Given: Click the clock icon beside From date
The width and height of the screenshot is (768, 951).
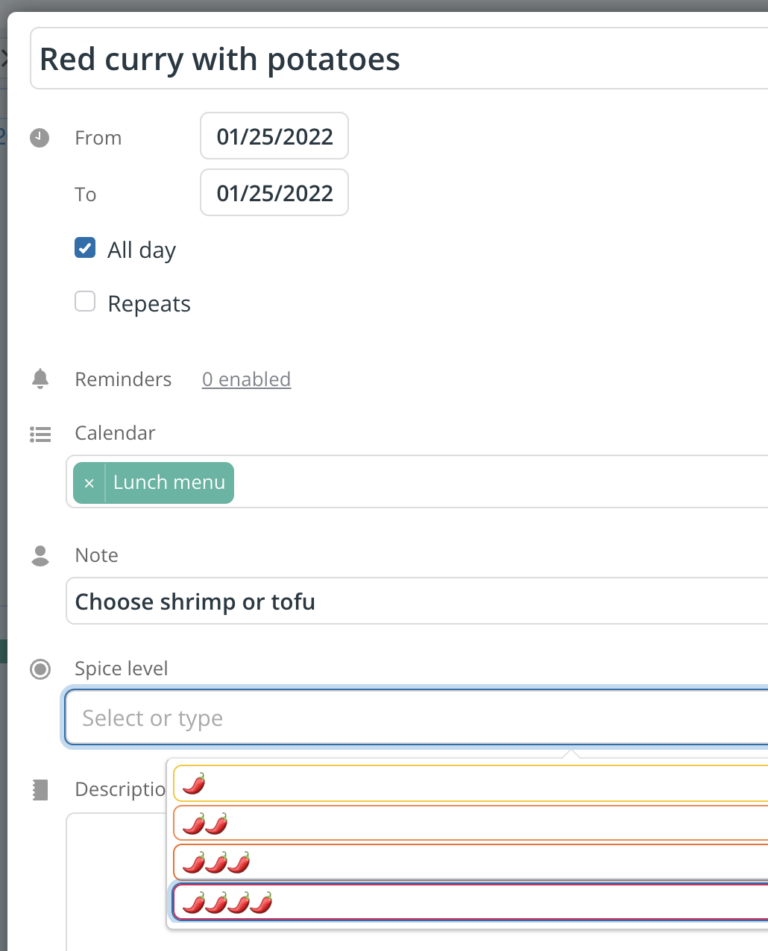Looking at the screenshot, I should [39, 138].
